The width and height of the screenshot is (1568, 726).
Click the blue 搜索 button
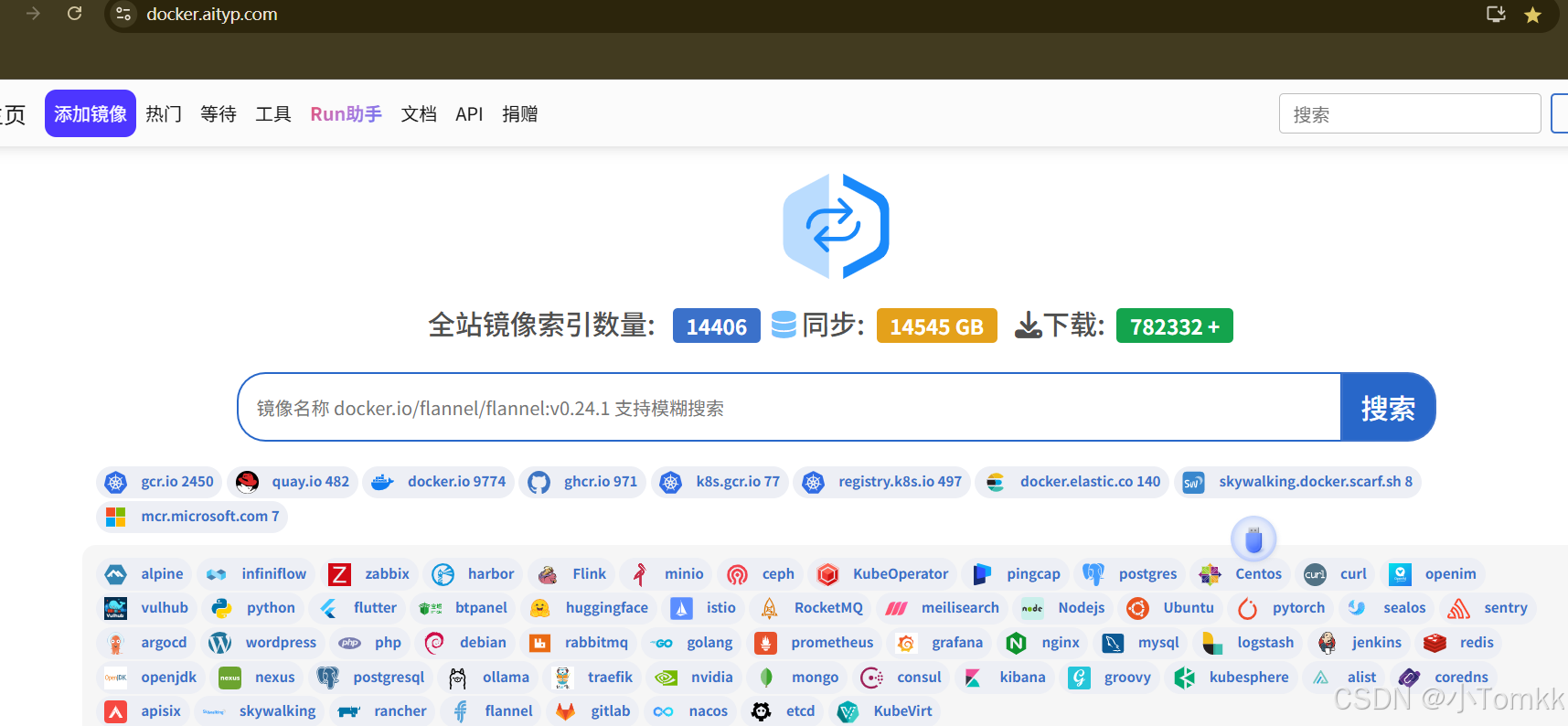pyautogui.click(x=1388, y=407)
